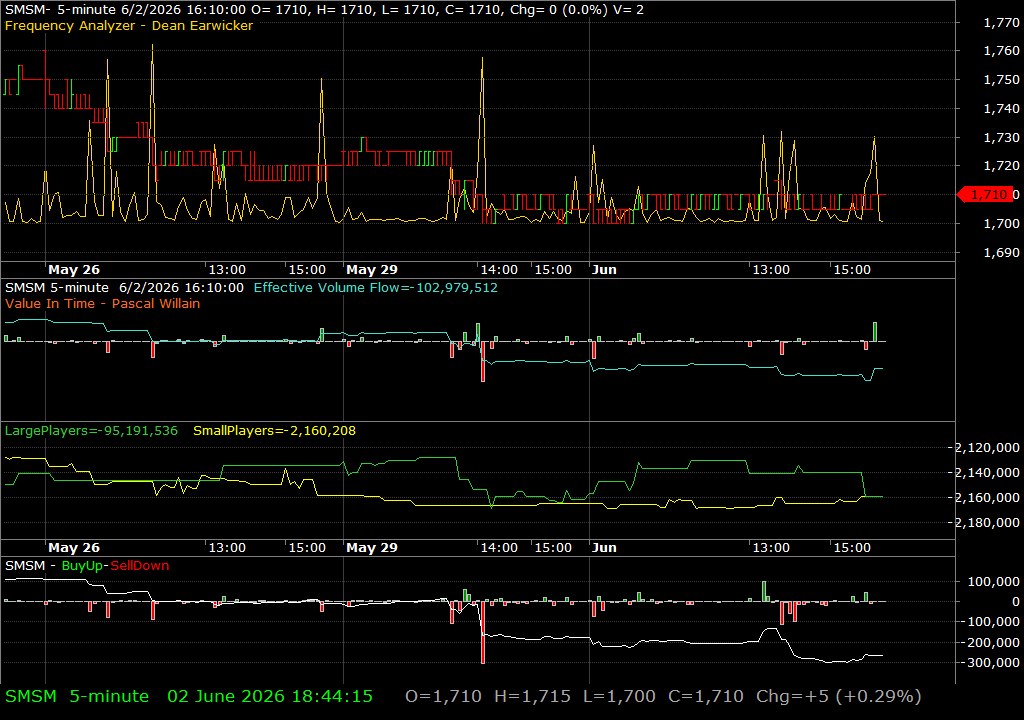Click the May 26 label on lower time axis
1024x720 pixels.
pos(74,548)
